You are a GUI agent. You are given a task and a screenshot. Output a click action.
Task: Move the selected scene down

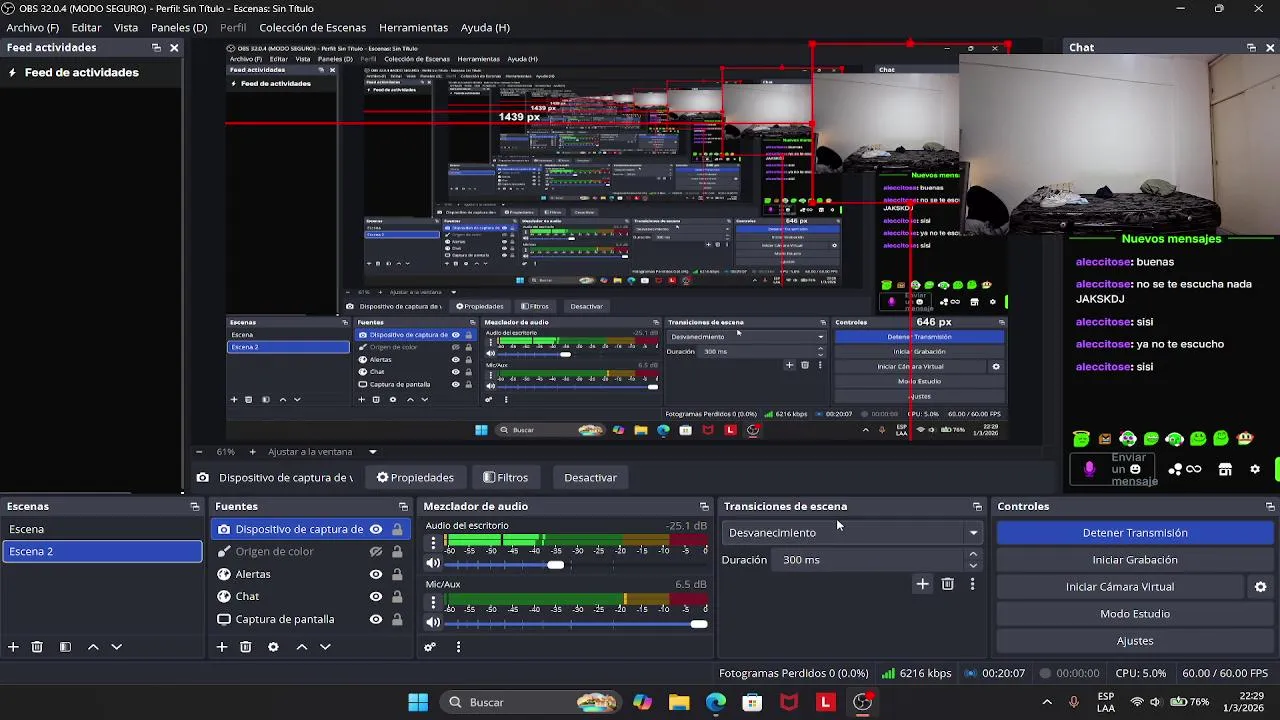(116, 647)
